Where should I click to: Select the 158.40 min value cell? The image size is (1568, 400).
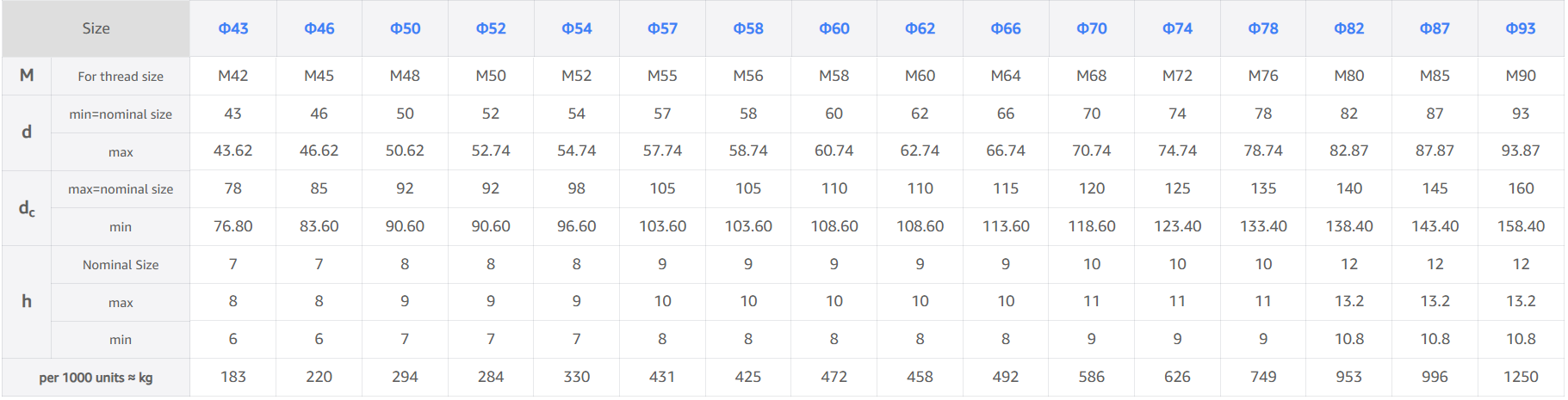point(1521,226)
